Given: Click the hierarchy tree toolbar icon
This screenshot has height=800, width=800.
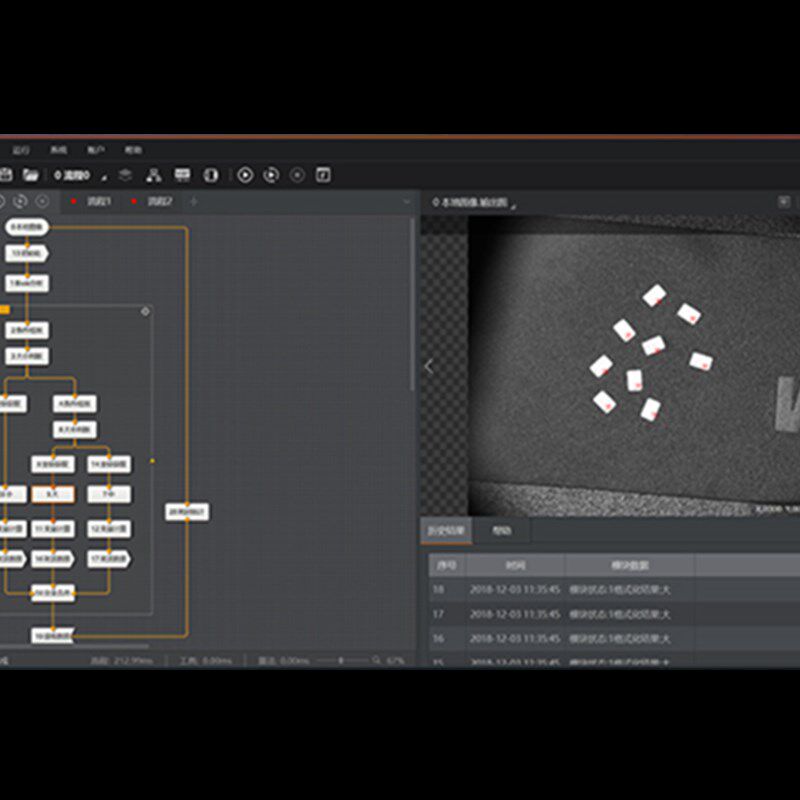Looking at the screenshot, I should (154, 175).
